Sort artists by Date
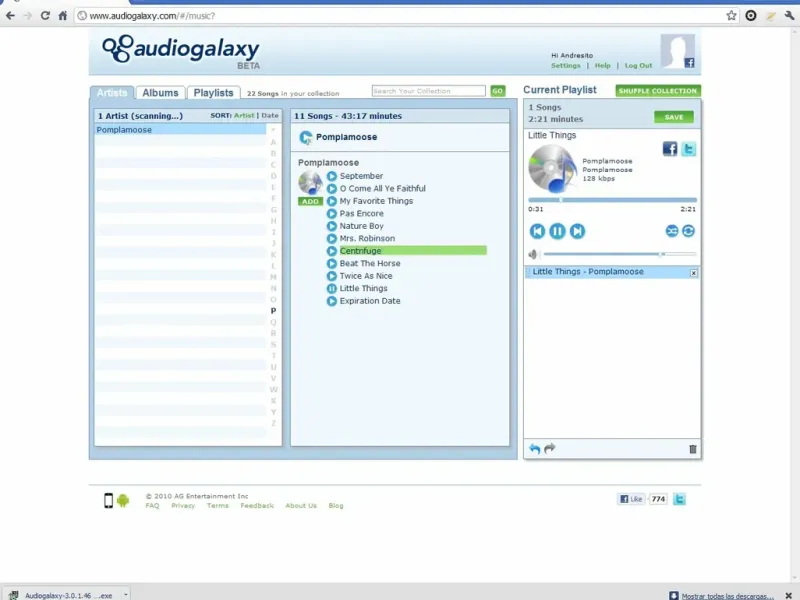The height and width of the screenshot is (600, 800). click(270, 116)
